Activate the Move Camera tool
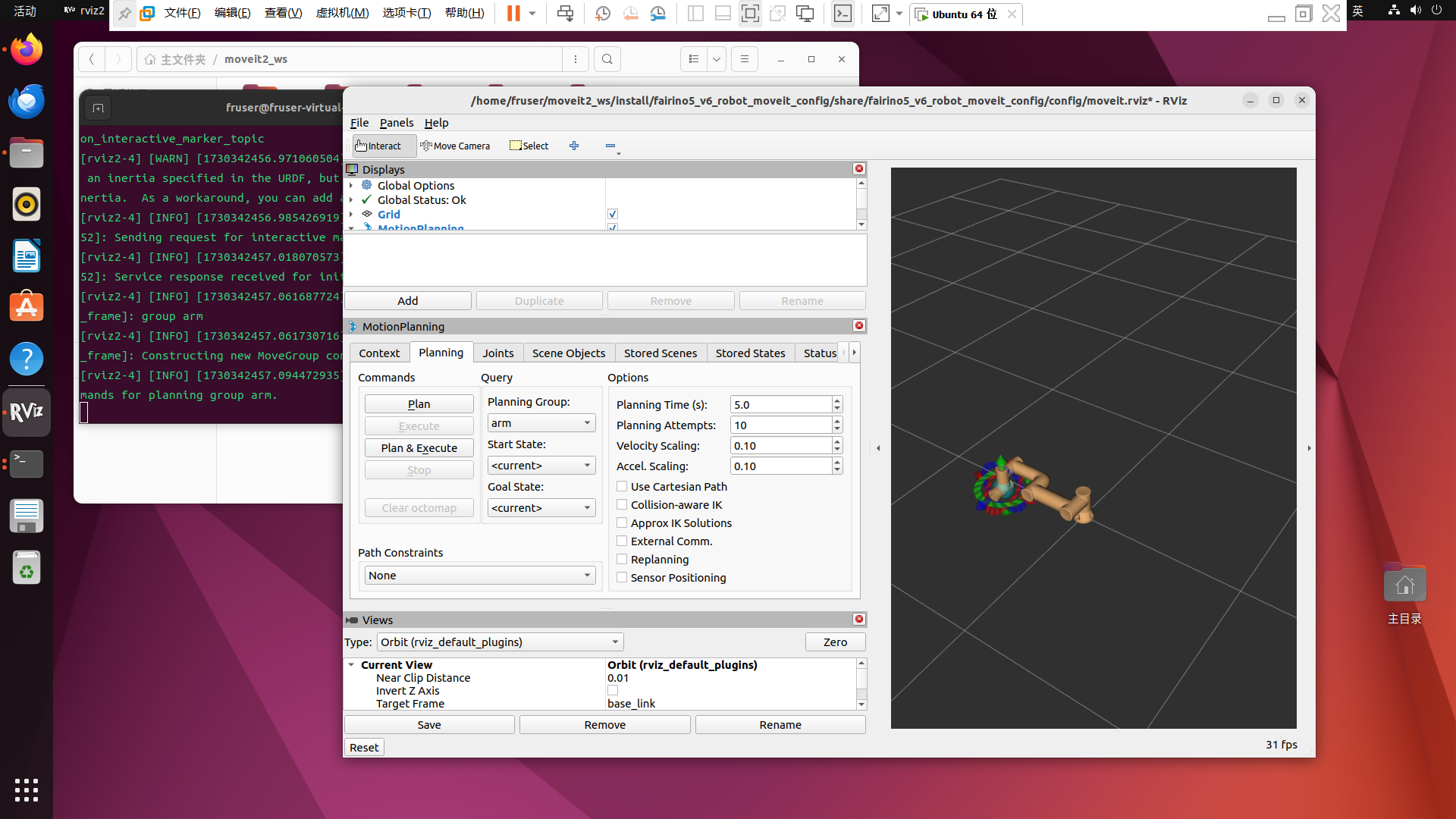This screenshot has height=819, width=1456. pyautogui.click(x=455, y=146)
